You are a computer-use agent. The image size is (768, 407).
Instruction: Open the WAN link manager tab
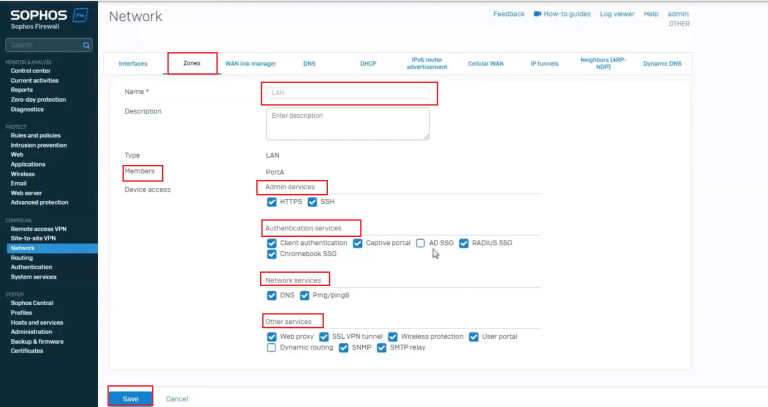pos(250,64)
